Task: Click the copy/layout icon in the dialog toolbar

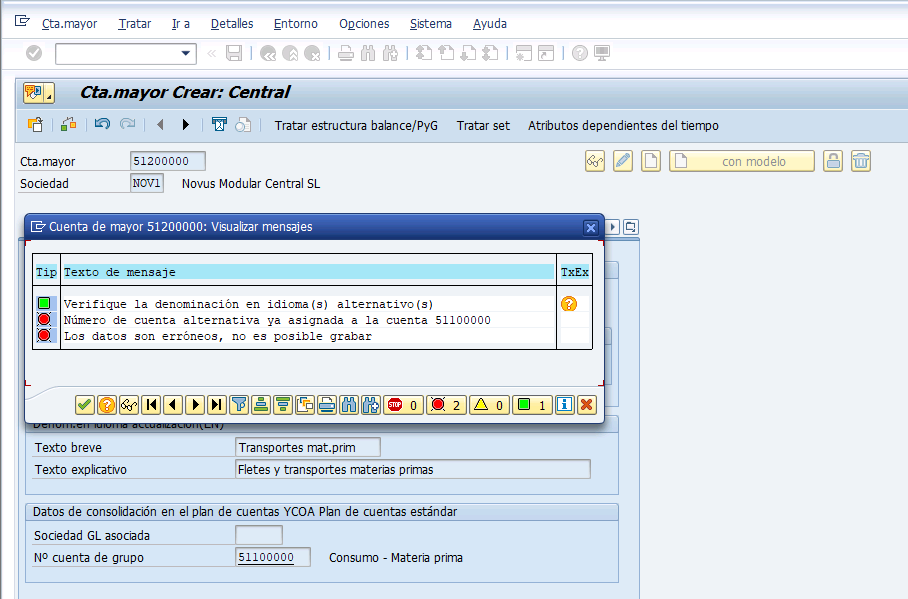Action: (305, 405)
